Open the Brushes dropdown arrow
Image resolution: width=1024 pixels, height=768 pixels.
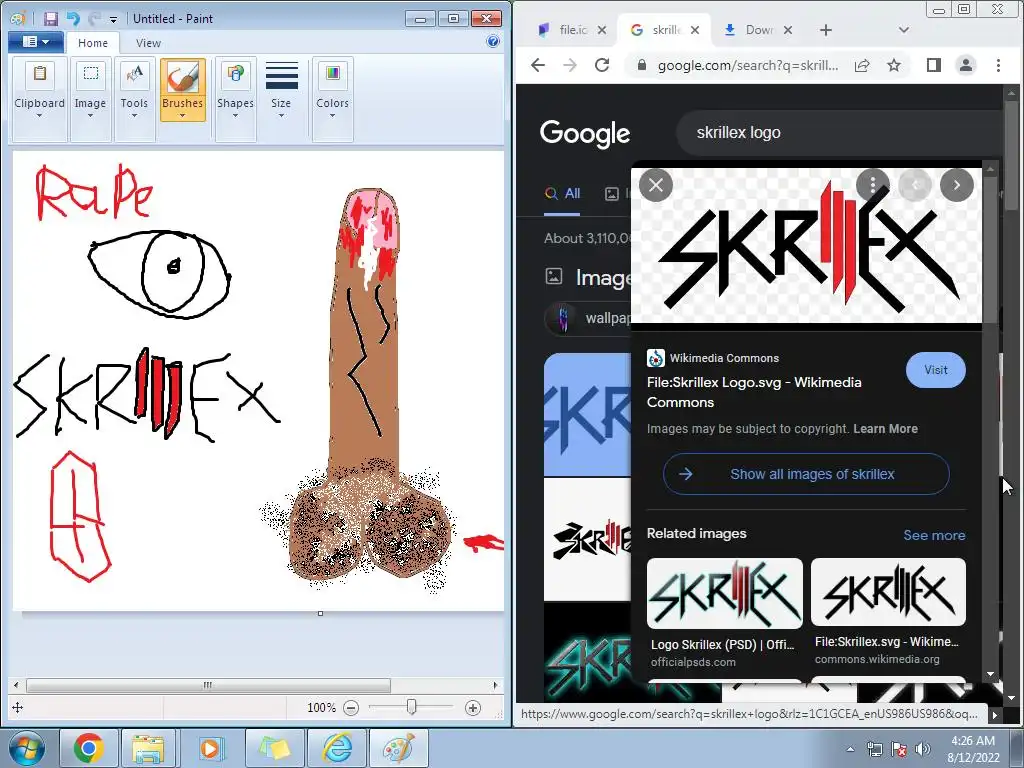183,116
